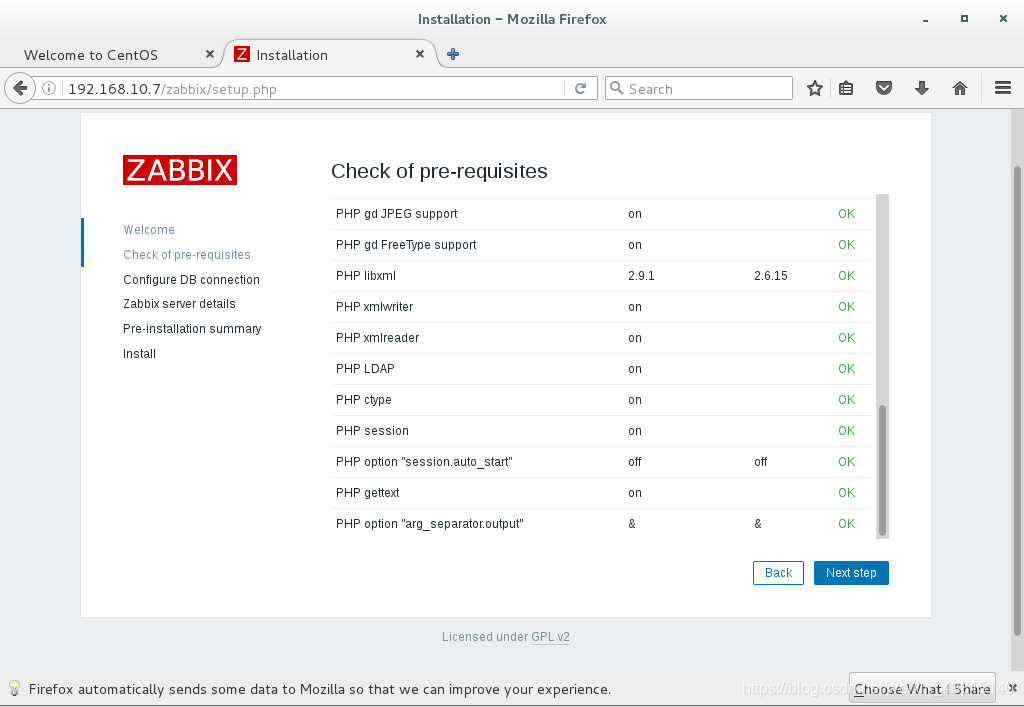
Task: Dismiss the Firefox data notification bar
Action: [x=1013, y=687]
